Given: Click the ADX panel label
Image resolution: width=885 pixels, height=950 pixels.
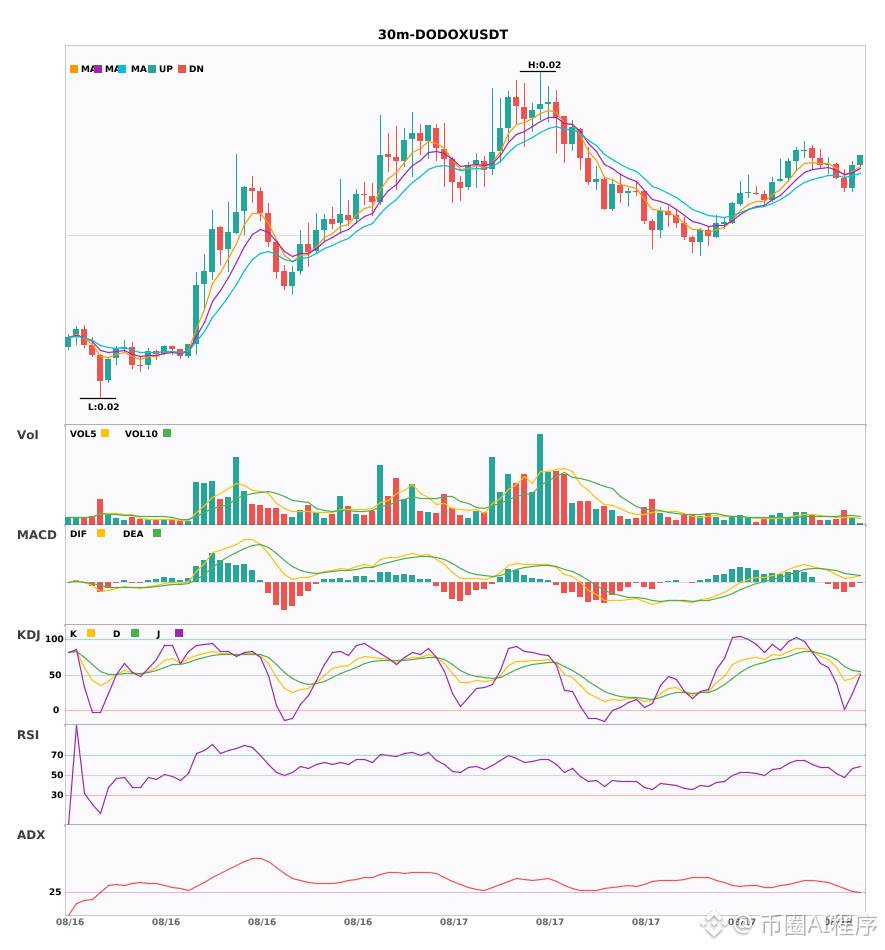Looking at the screenshot, I should pos(31,835).
